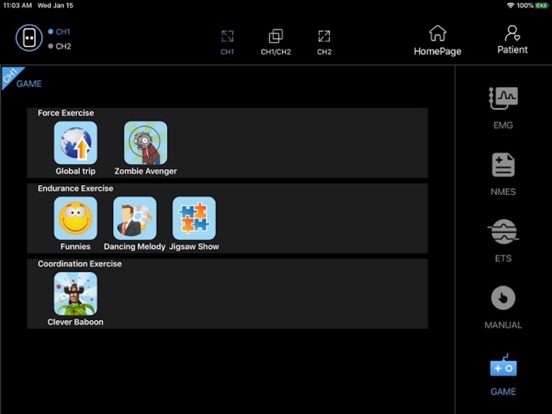Image resolution: width=552 pixels, height=414 pixels.
Task: Switch view to CH1 only
Action: pyautogui.click(x=227, y=43)
